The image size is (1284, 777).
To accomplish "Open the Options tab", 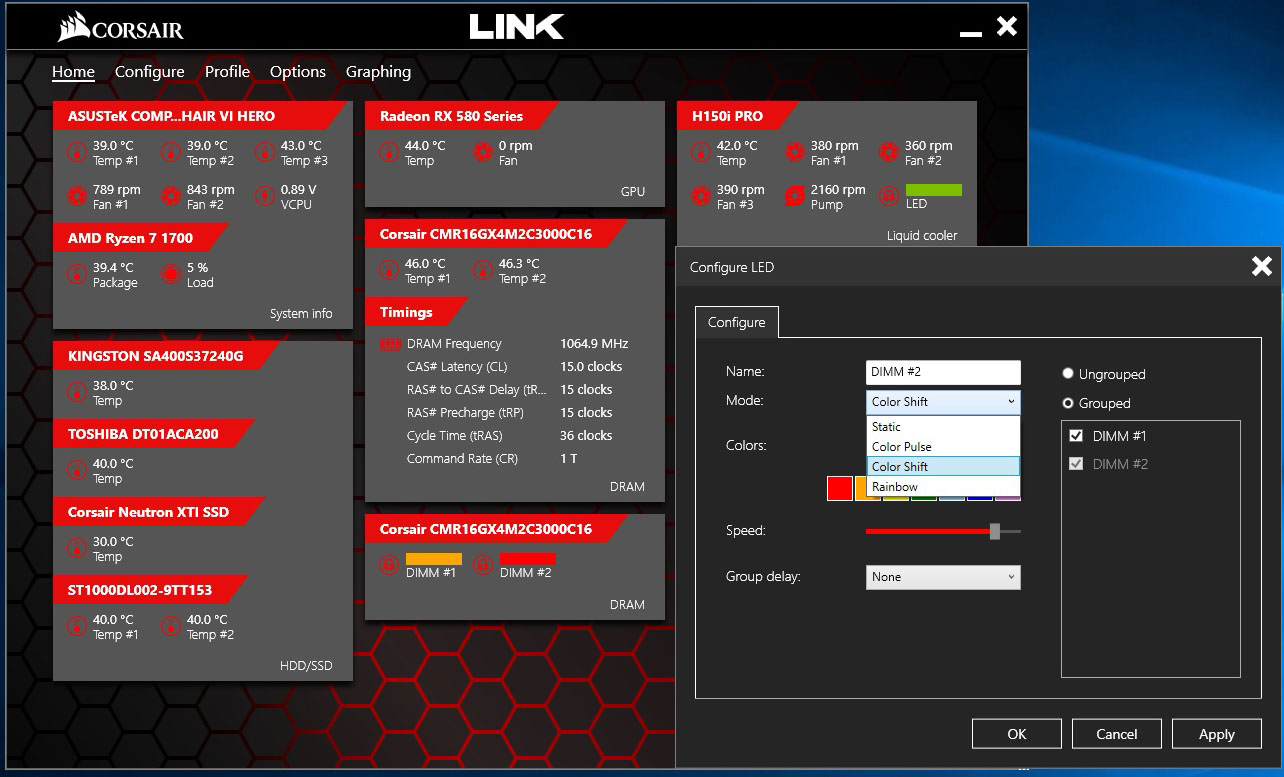I will (x=298, y=72).
